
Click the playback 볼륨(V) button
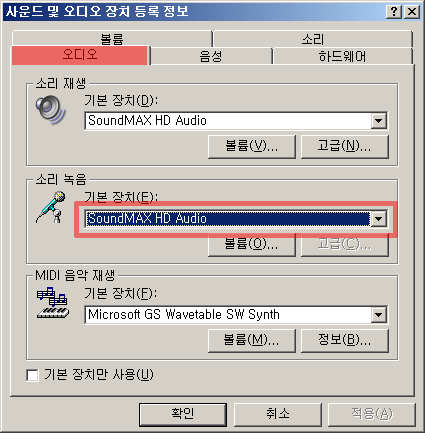click(252, 146)
